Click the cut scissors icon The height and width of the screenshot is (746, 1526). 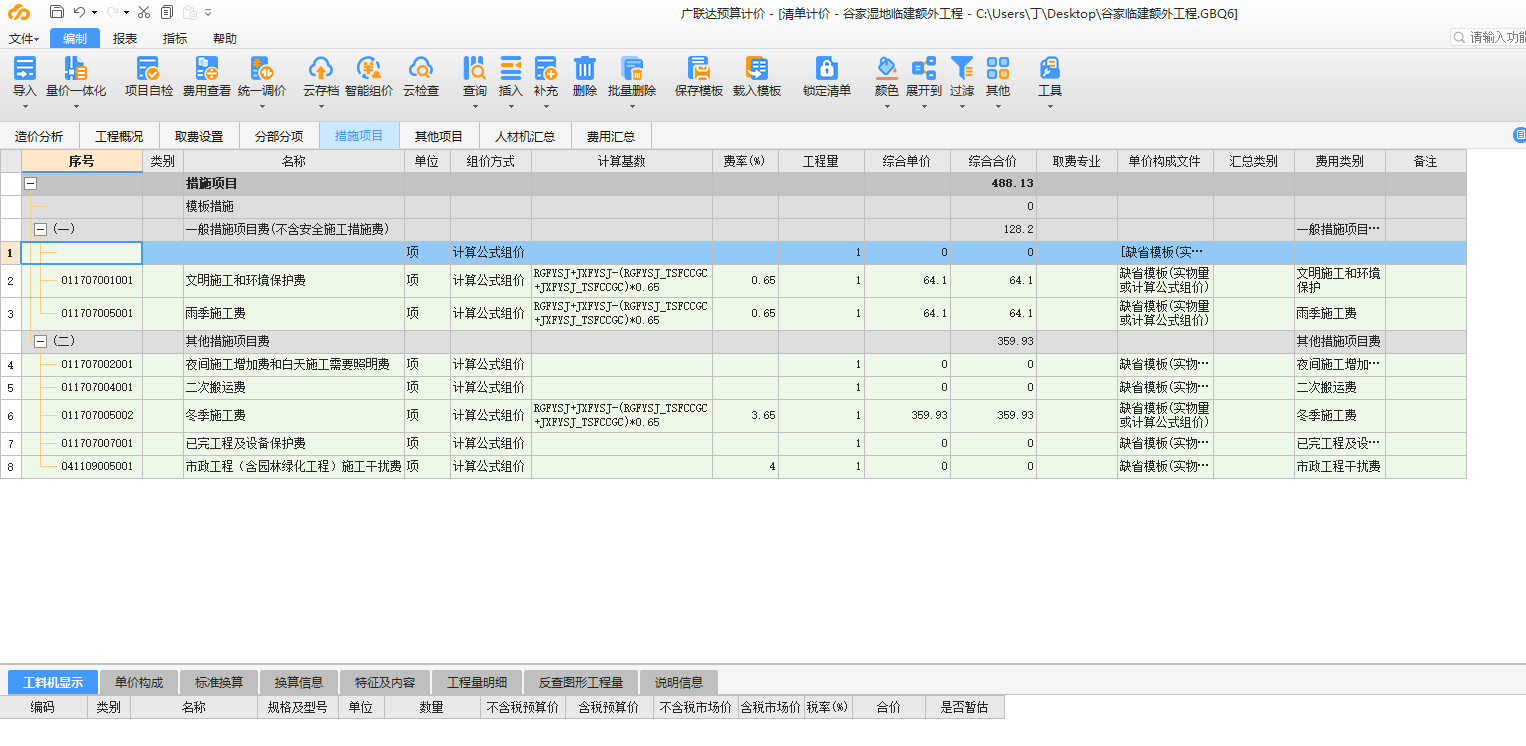tap(144, 12)
